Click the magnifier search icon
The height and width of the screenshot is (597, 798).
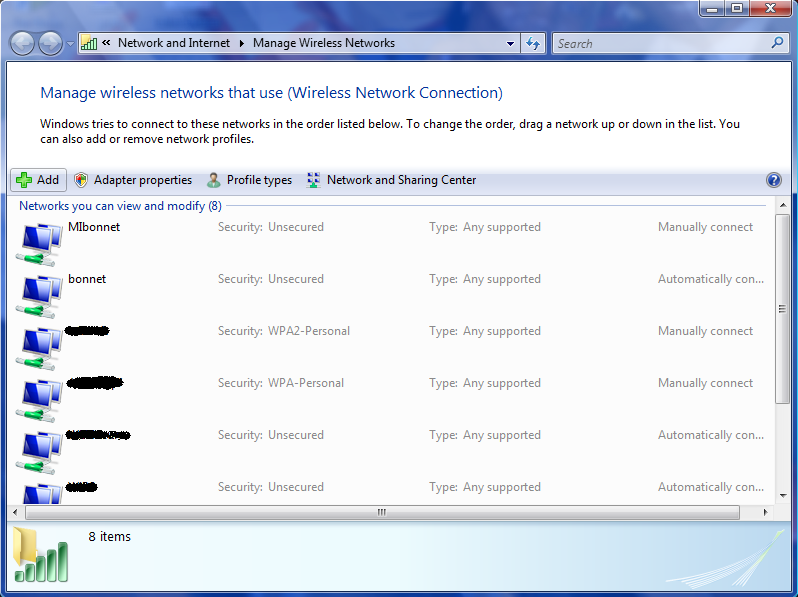click(777, 43)
